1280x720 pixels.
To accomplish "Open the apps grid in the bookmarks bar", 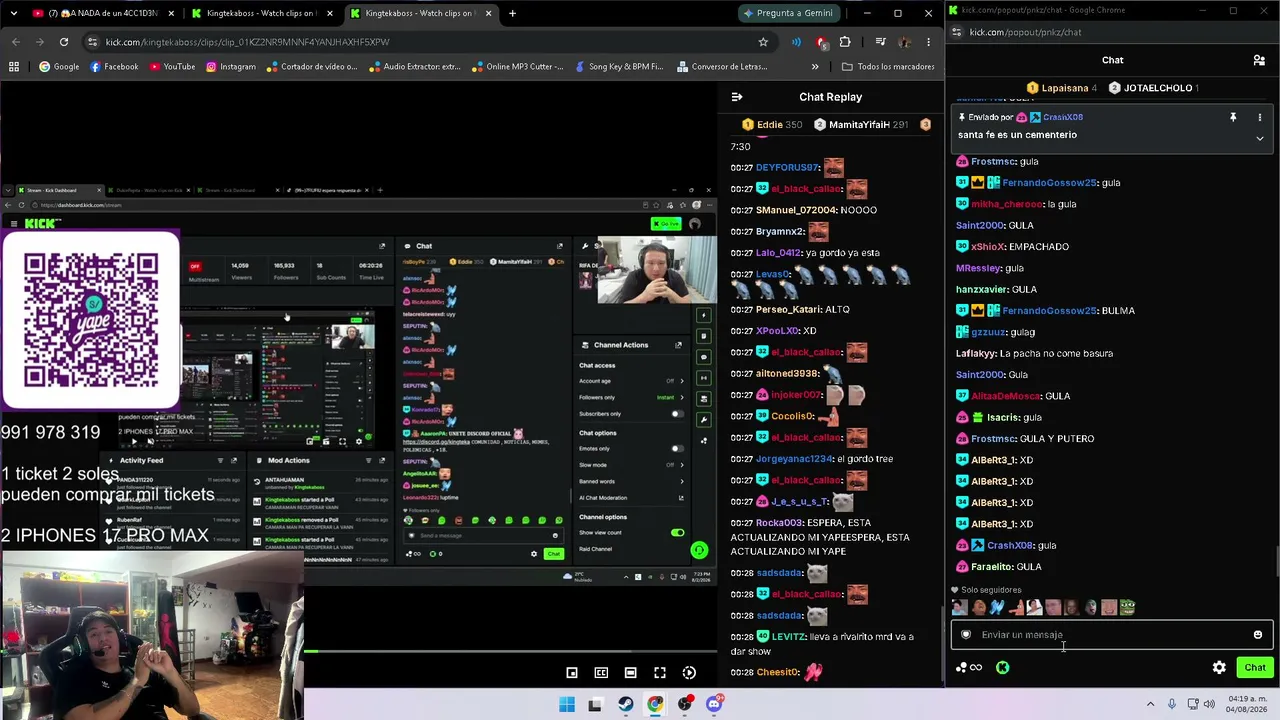I will coord(14,67).
